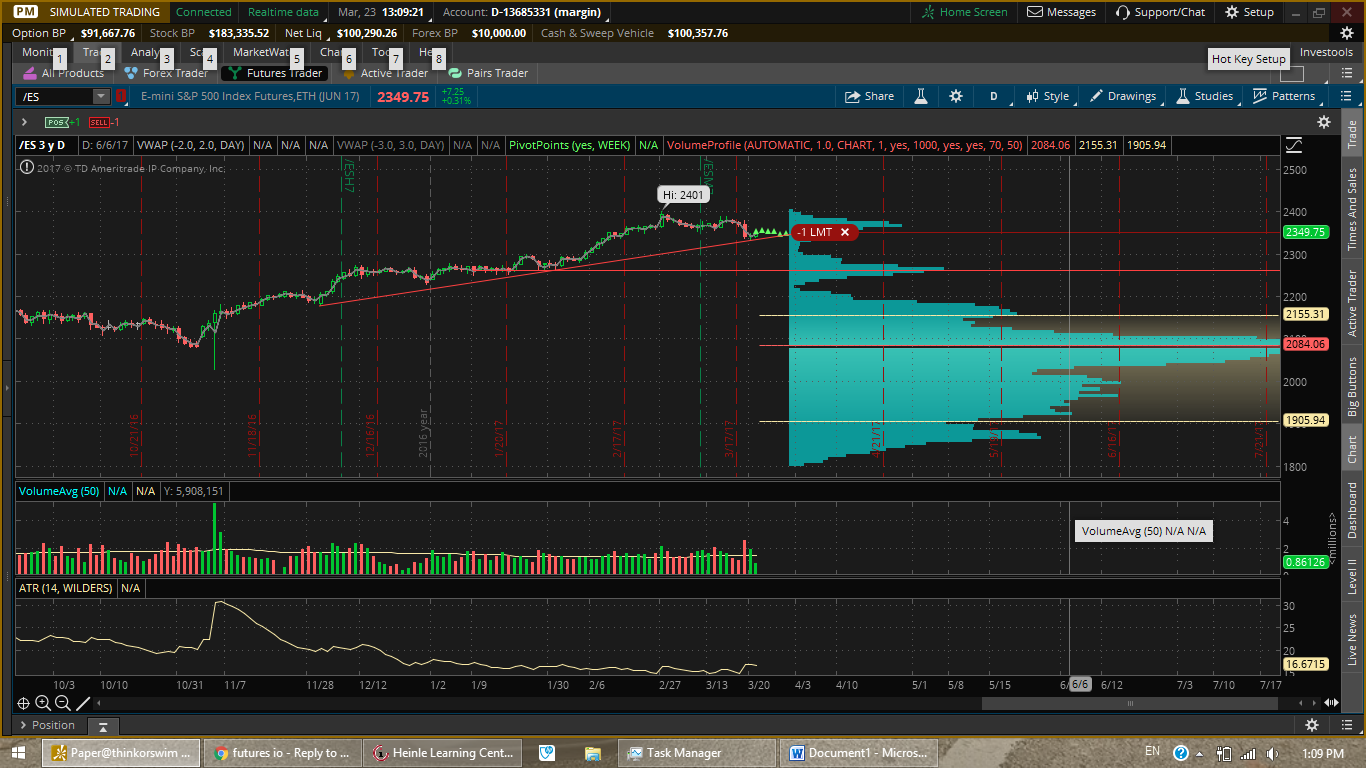Viewport: 1366px width, 768px height.
Task: Open the chart toolbar list menu icon
Action: coord(1346,96)
